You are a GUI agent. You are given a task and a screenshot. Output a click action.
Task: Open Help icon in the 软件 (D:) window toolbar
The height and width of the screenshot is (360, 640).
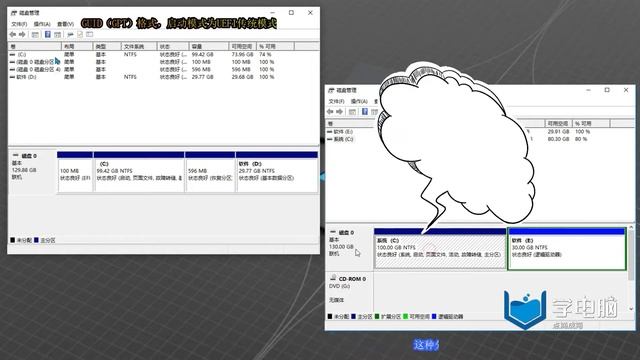[x=47, y=35]
